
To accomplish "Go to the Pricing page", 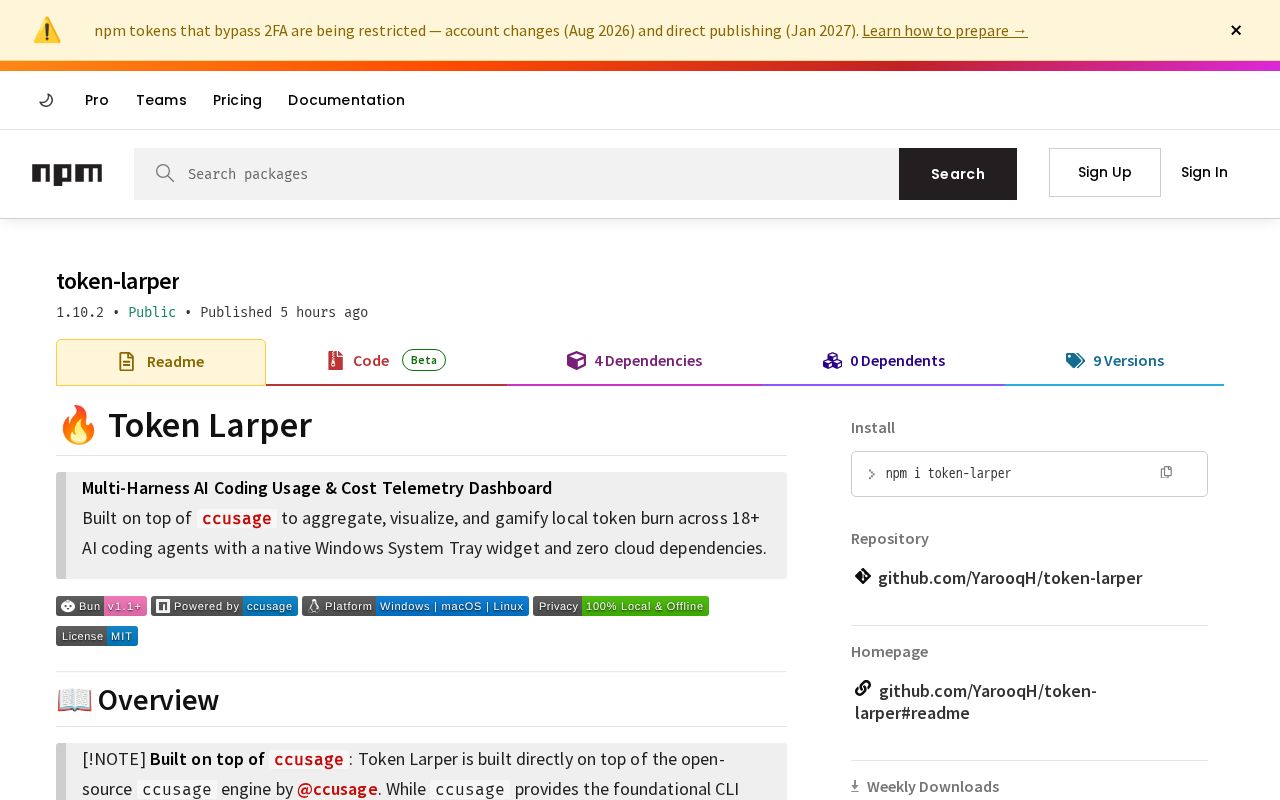I will (237, 100).
